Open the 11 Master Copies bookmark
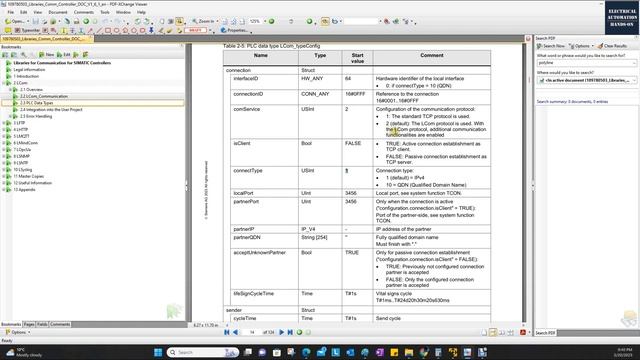This screenshot has width=640, height=360. point(29,176)
